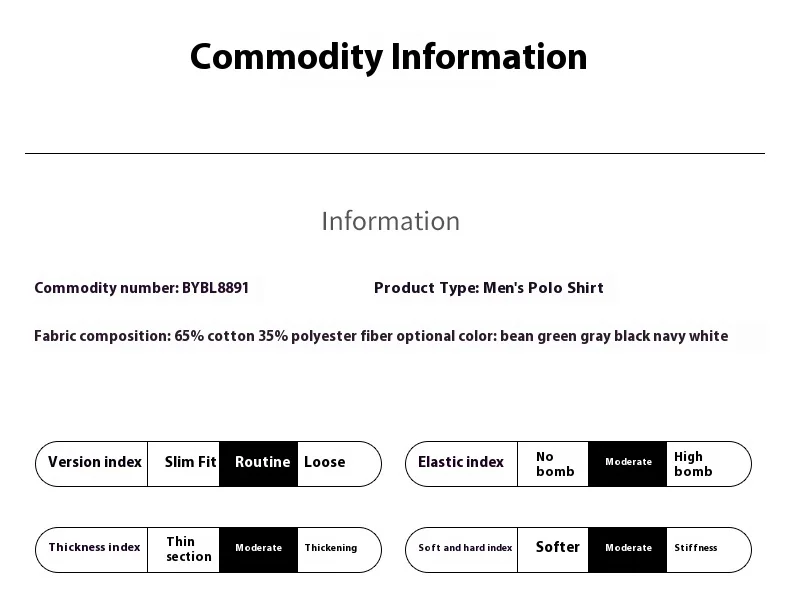The height and width of the screenshot is (611, 790).
Task: Choose Moderate in the Elastic index row
Action: click(628, 463)
